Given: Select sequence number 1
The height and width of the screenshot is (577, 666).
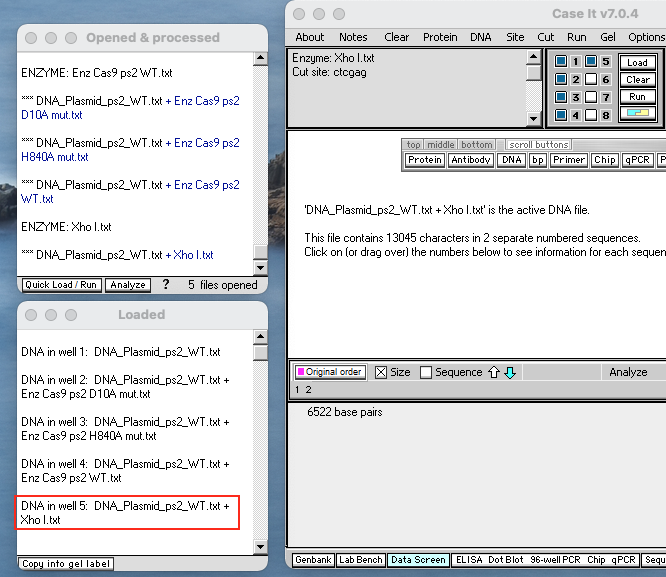Looking at the screenshot, I should 297,390.
